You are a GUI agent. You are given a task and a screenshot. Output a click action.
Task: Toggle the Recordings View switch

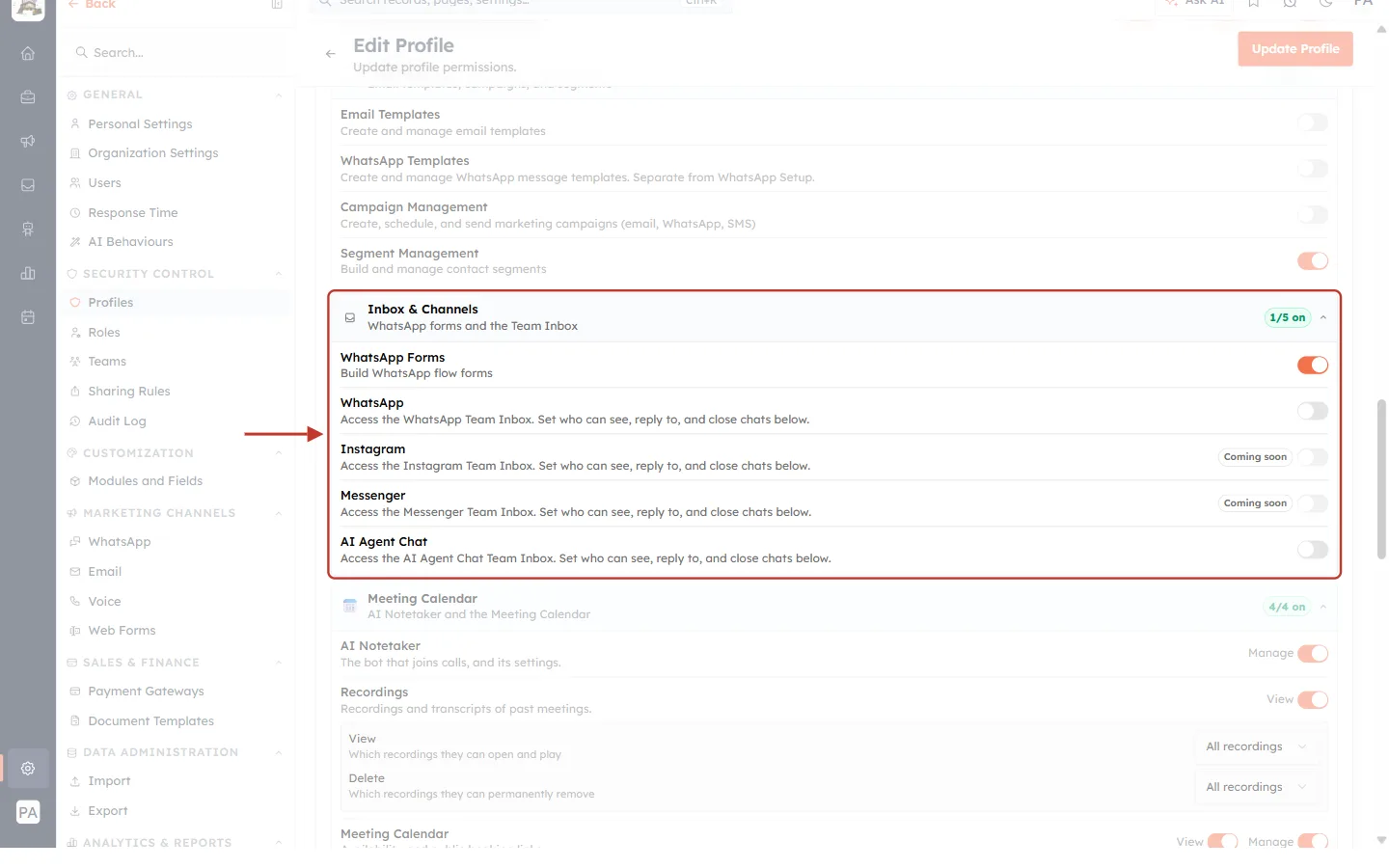(1313, 700)
